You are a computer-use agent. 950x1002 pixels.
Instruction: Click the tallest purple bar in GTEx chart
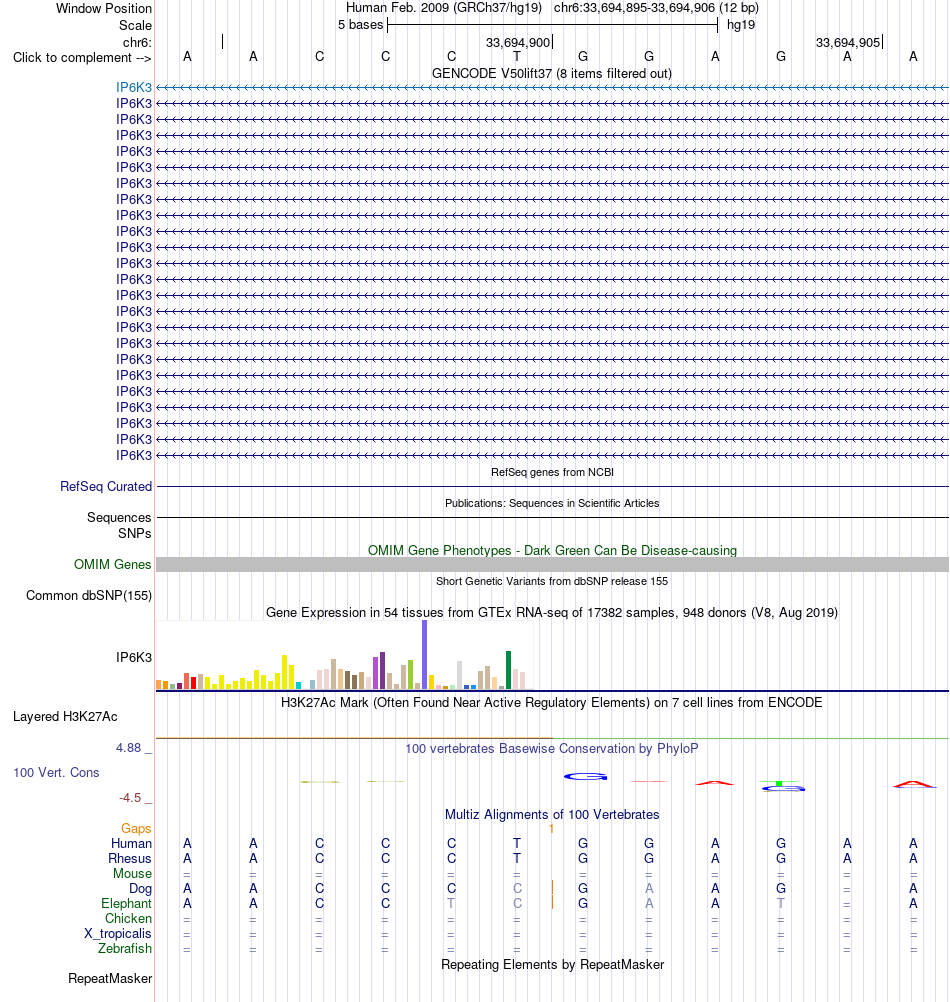click(x=424, y=654)
